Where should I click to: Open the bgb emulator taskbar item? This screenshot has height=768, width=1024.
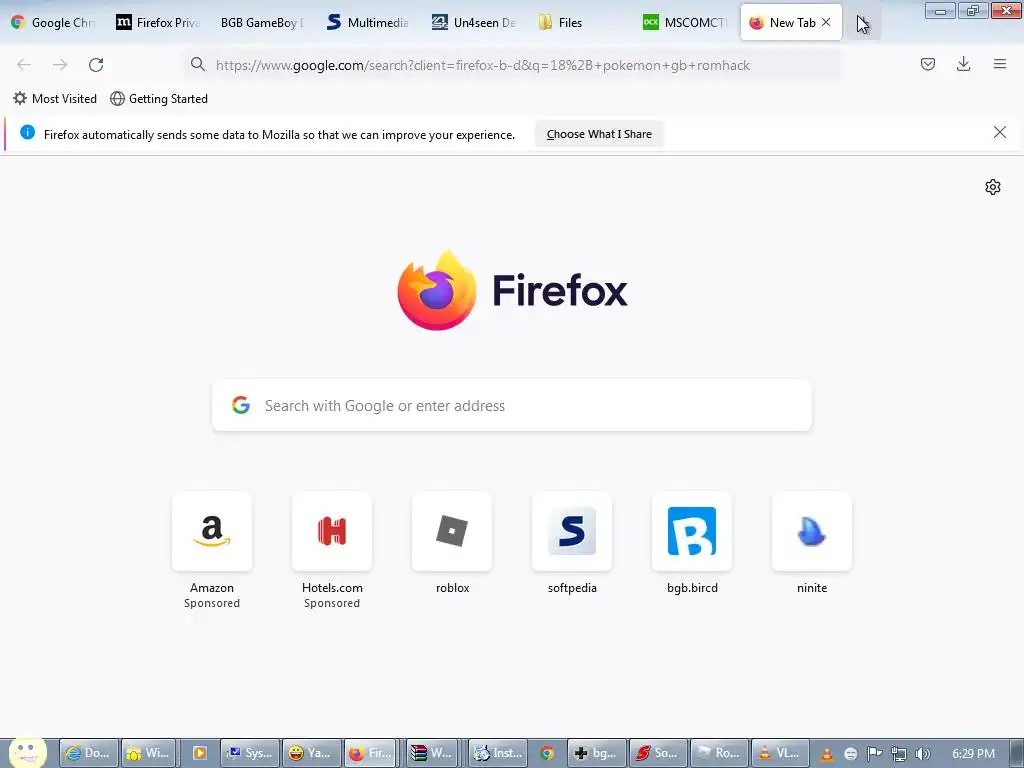597,753
